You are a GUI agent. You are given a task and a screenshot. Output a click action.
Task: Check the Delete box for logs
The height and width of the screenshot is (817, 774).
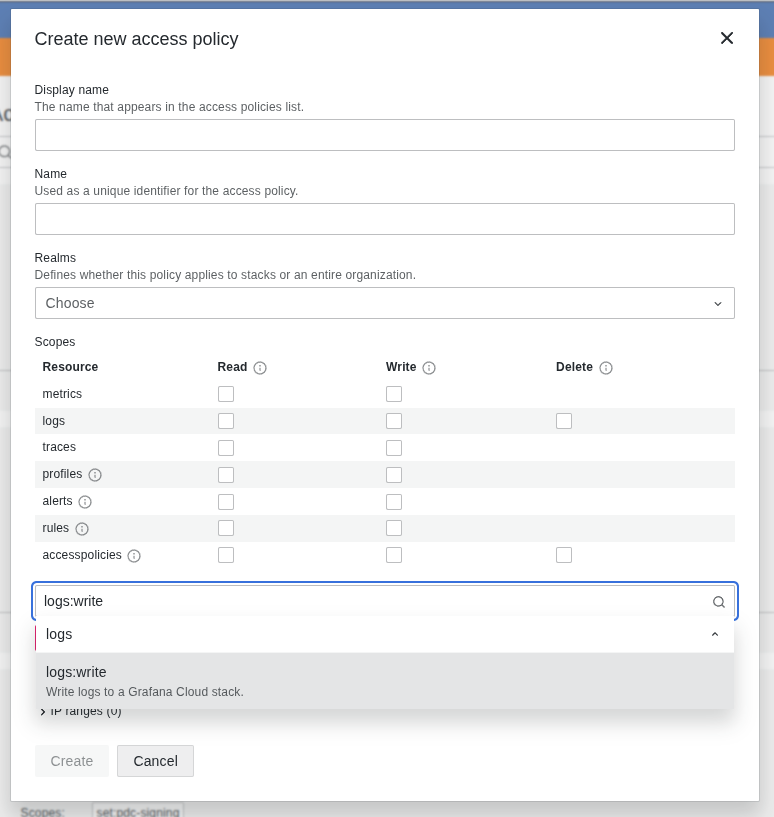[564, 421]
